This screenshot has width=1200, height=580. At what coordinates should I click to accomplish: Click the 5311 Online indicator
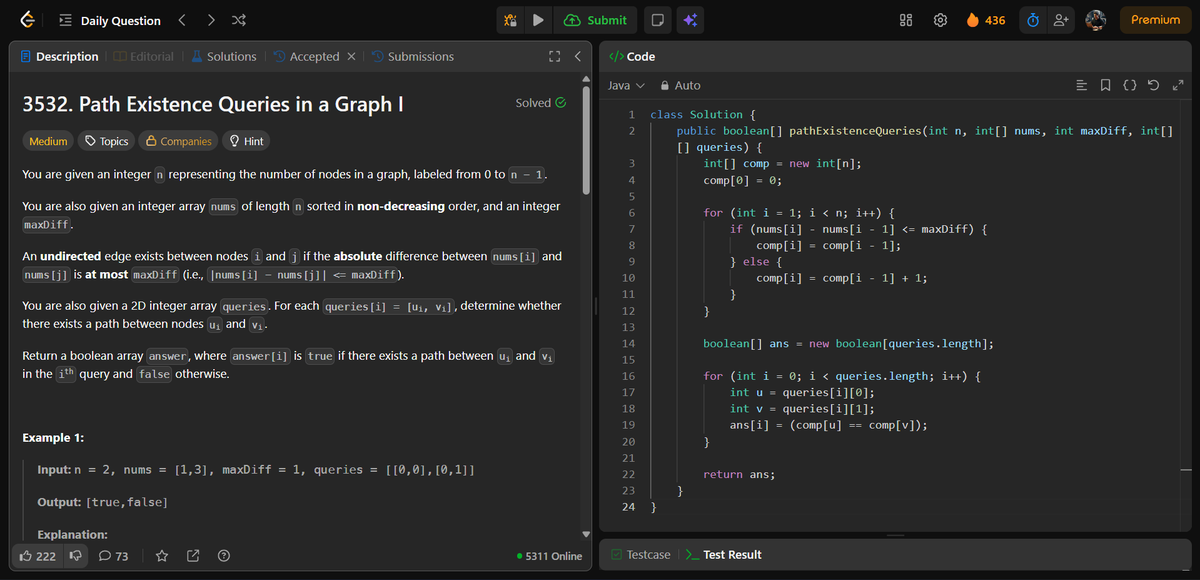tap(550, 556)
